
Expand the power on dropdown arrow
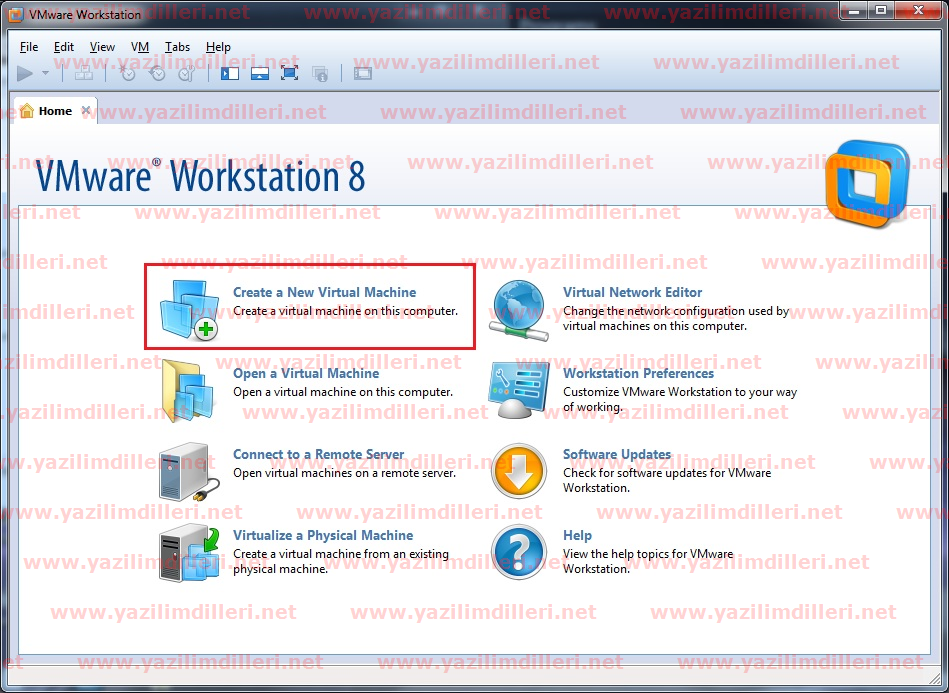[46, 73]
